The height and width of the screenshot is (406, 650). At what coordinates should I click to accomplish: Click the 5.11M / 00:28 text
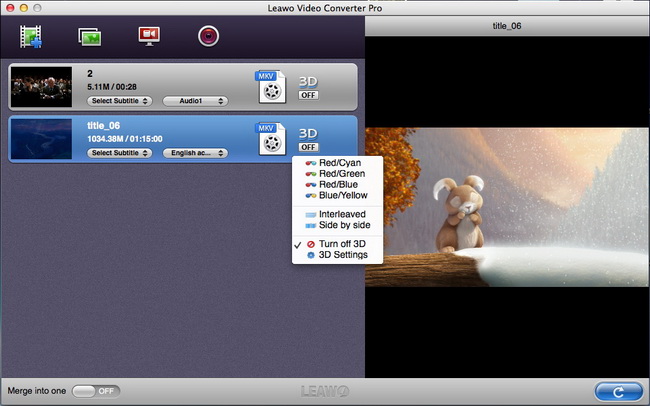coord(112,87)
